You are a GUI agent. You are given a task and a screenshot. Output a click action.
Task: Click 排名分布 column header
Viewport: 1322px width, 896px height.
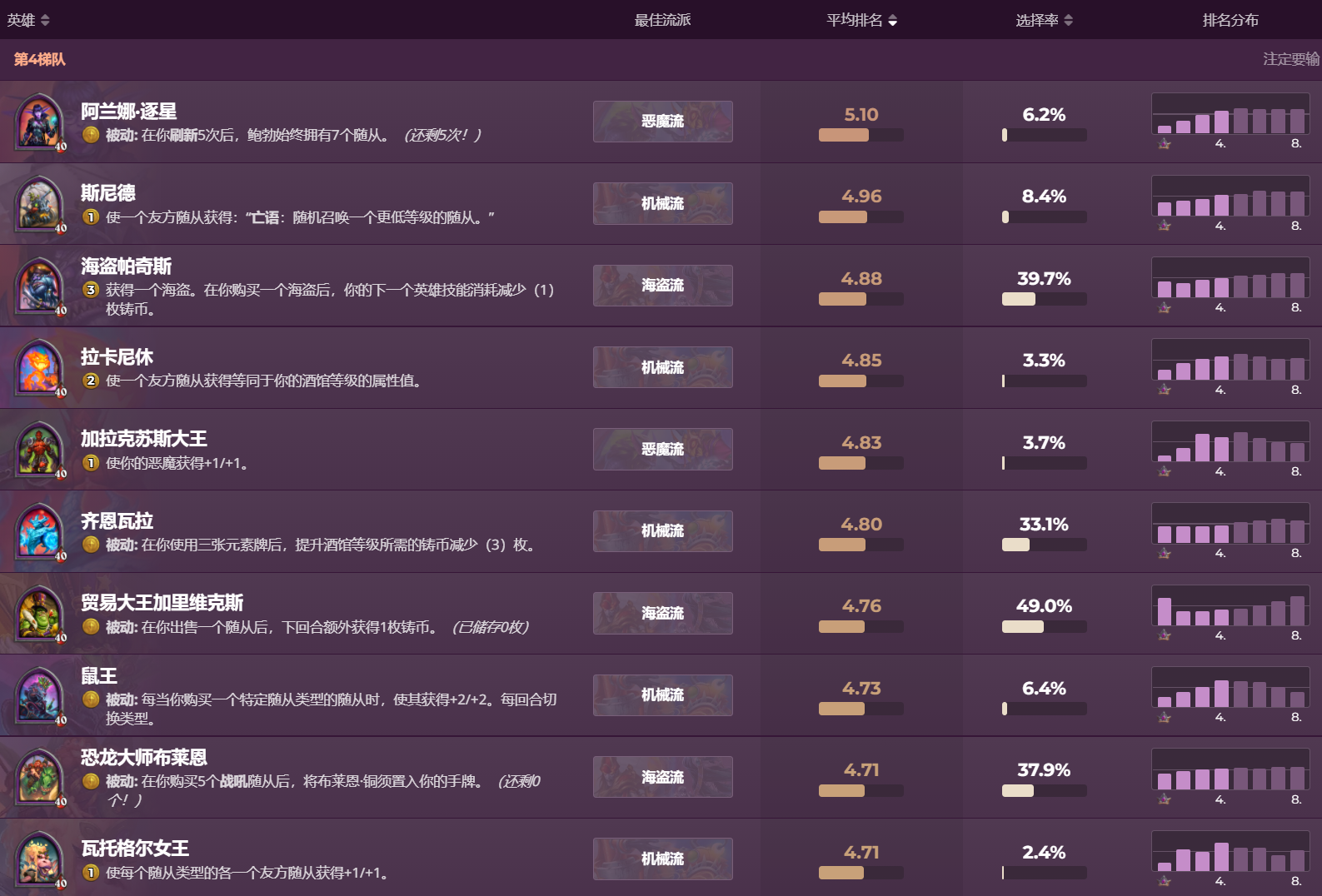1230,20
